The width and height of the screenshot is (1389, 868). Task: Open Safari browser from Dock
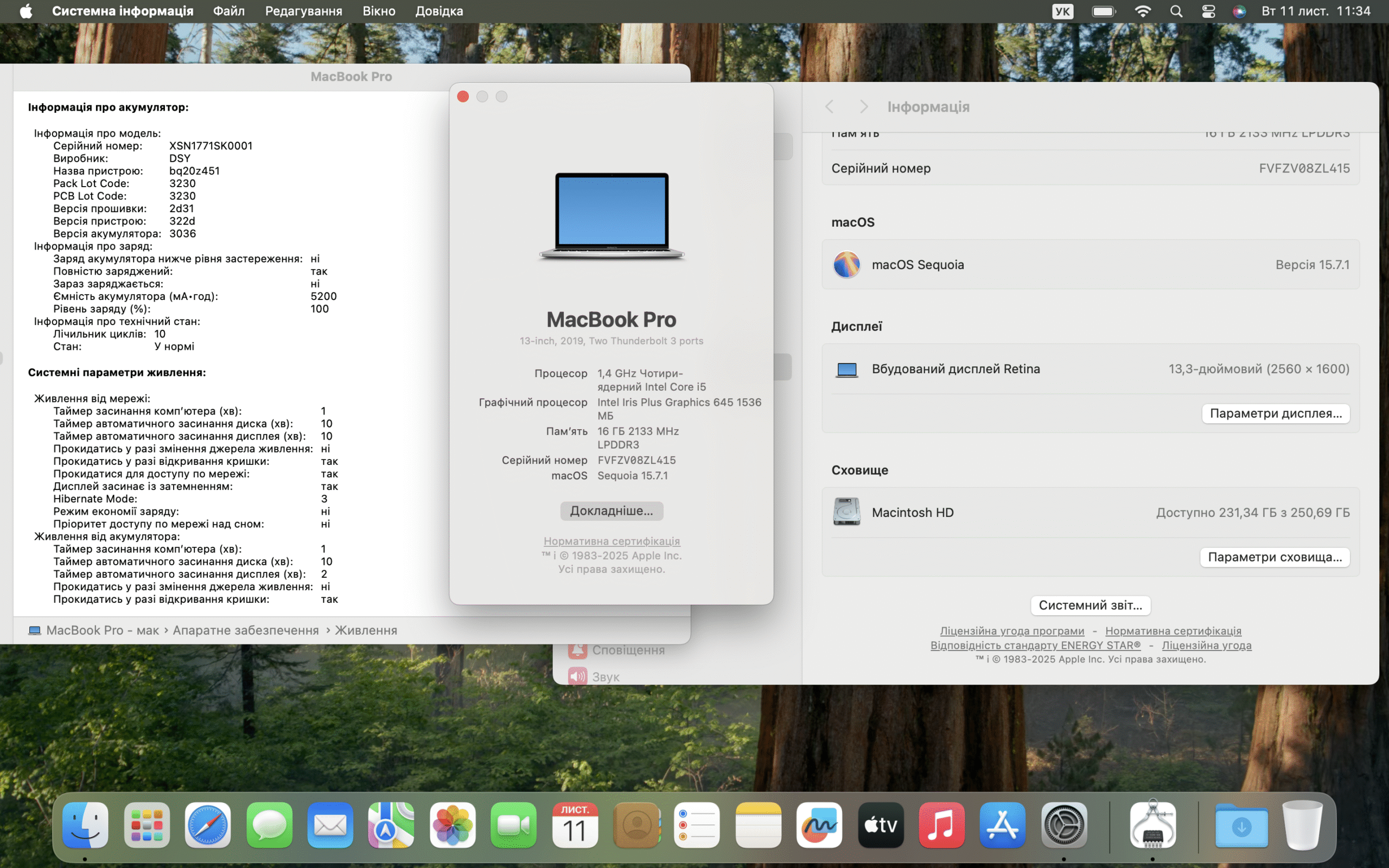pos(208,825)
